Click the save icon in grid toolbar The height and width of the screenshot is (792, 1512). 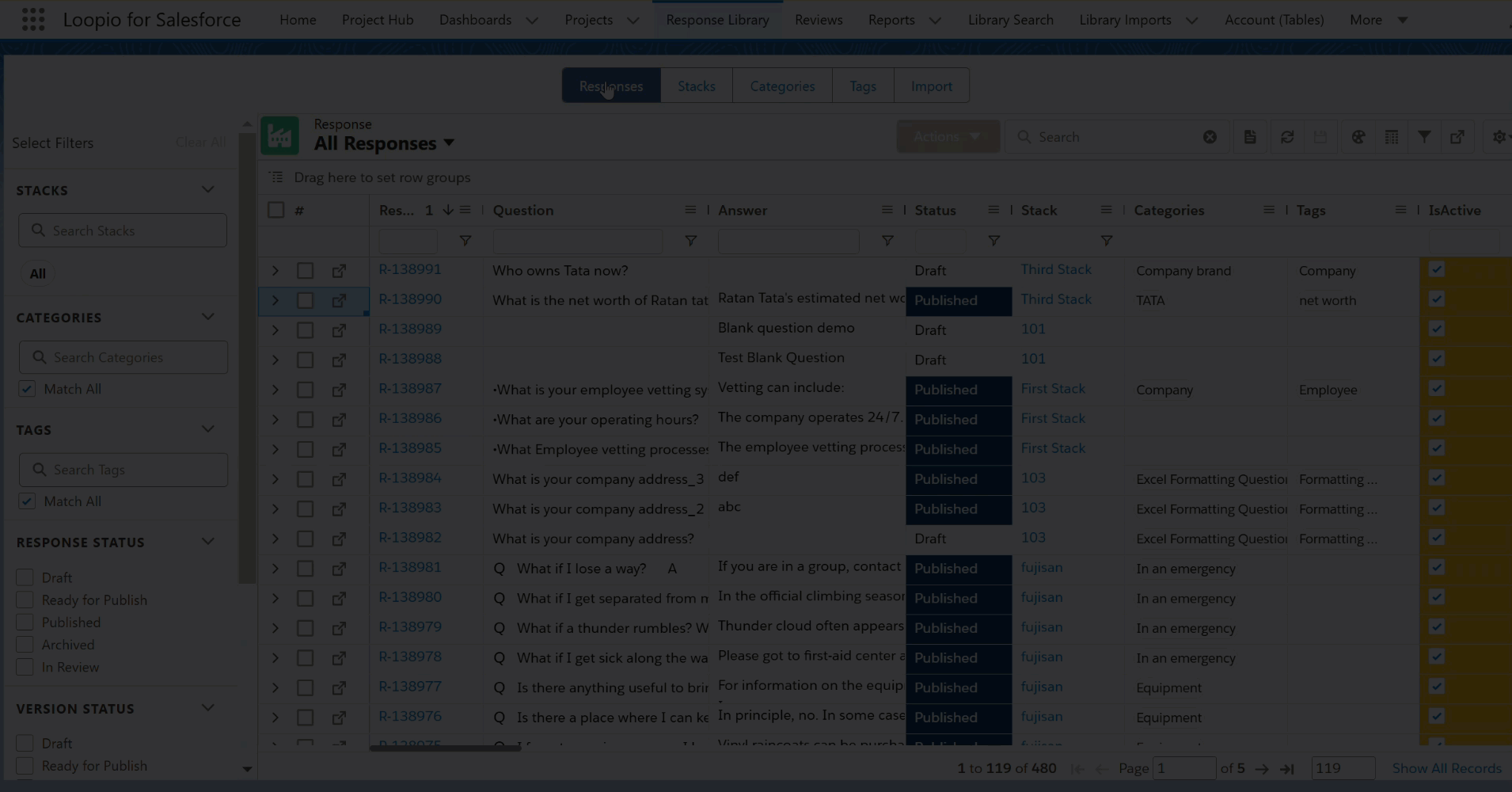[1320, 137]
